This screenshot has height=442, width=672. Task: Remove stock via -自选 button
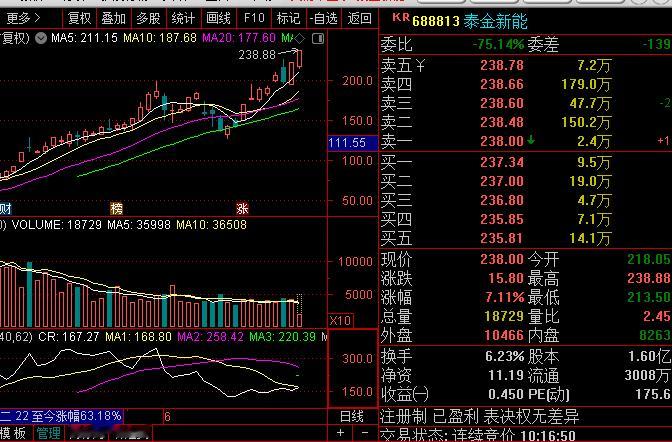[324, 18]
